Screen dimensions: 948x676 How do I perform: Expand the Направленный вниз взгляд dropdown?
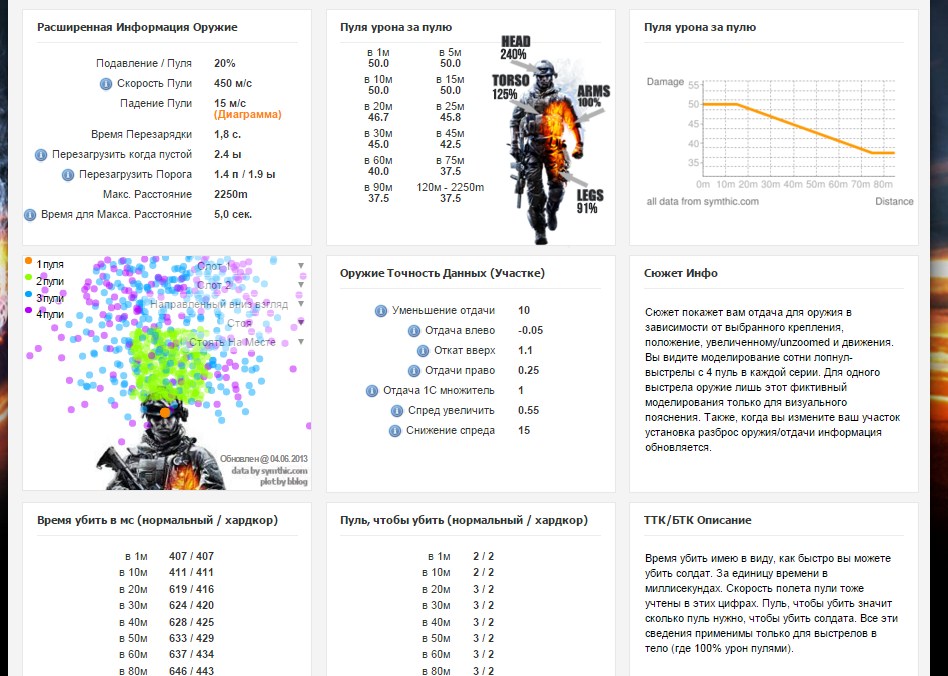point(301,304)
